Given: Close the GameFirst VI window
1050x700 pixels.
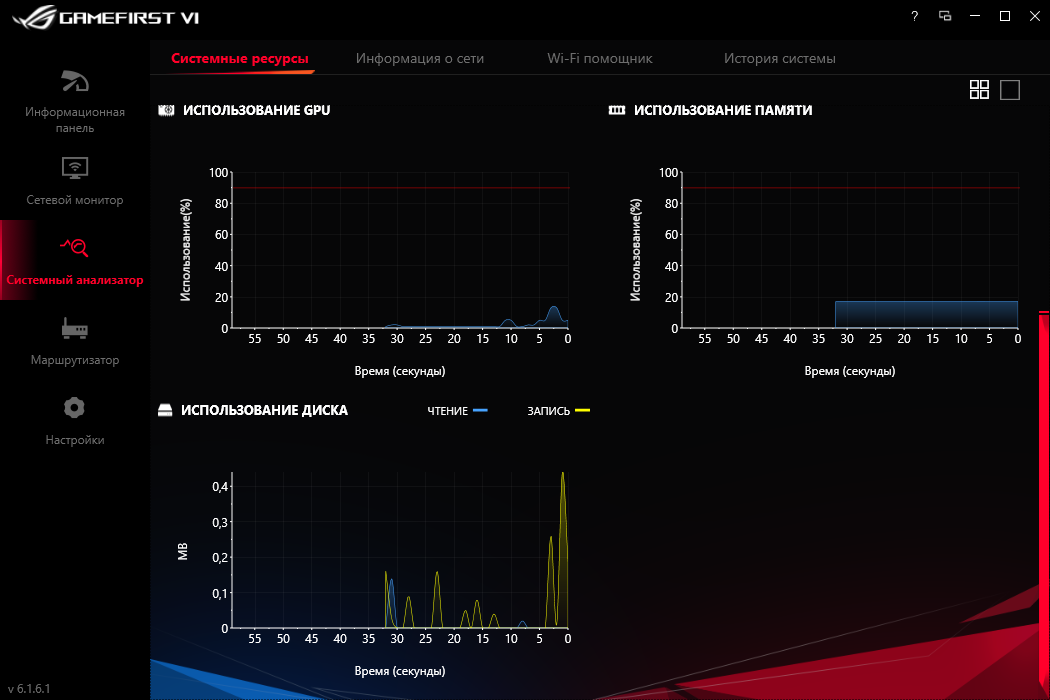Looking at the screenshot, I should (1035, 16).
